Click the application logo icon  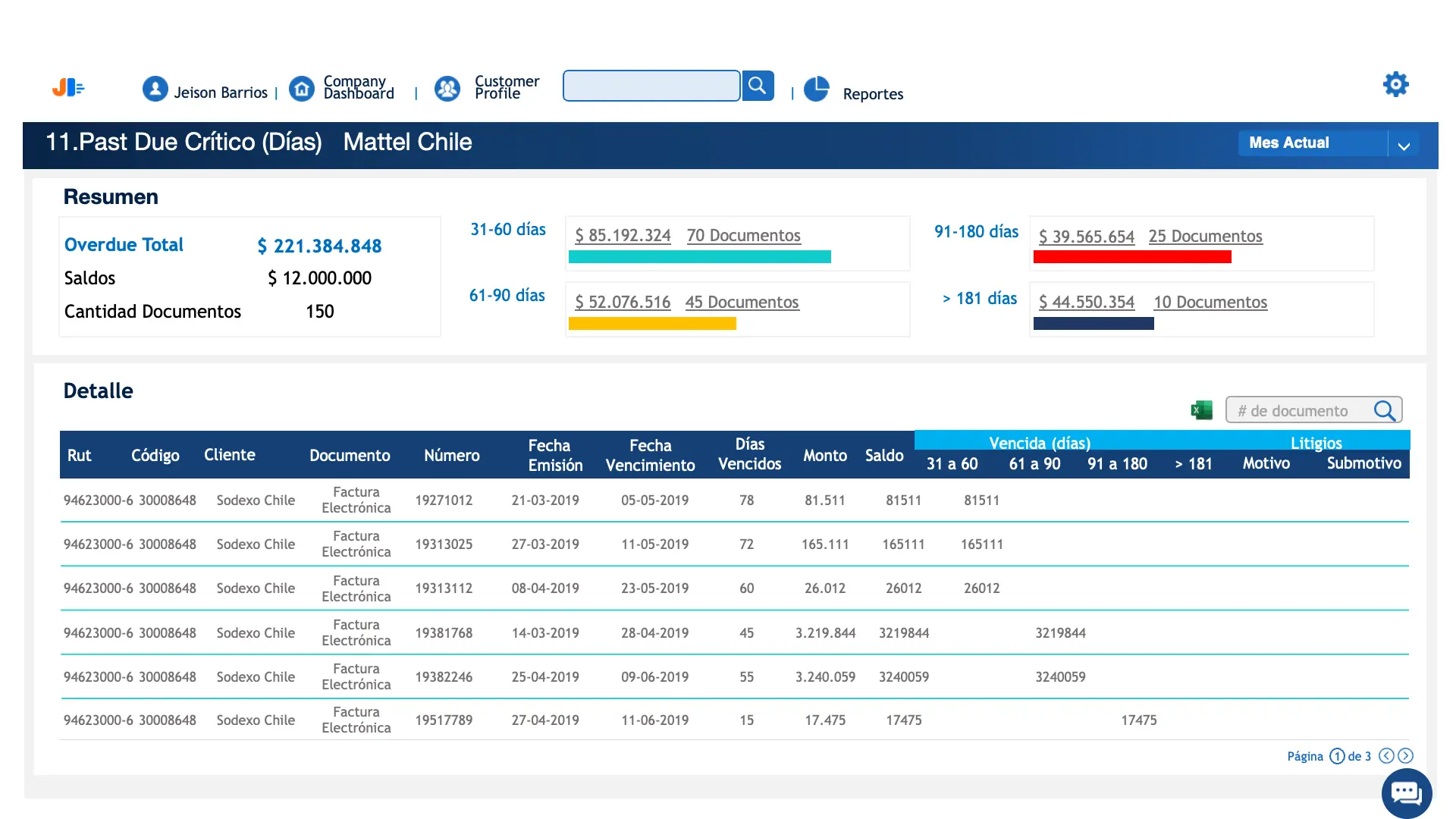(68, 88)
